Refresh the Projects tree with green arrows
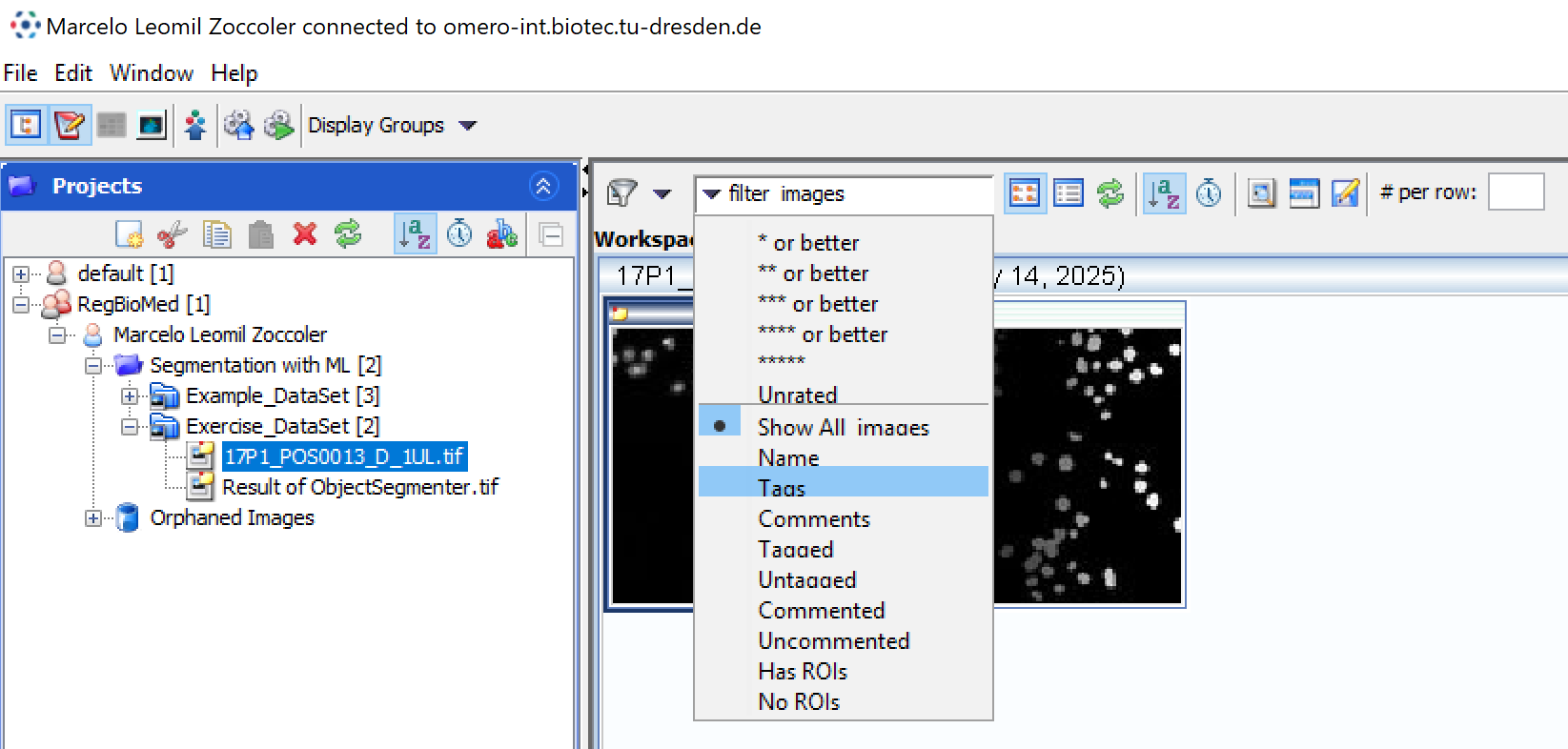Viewport: 1568px width, 749px height. coord(348,233)
